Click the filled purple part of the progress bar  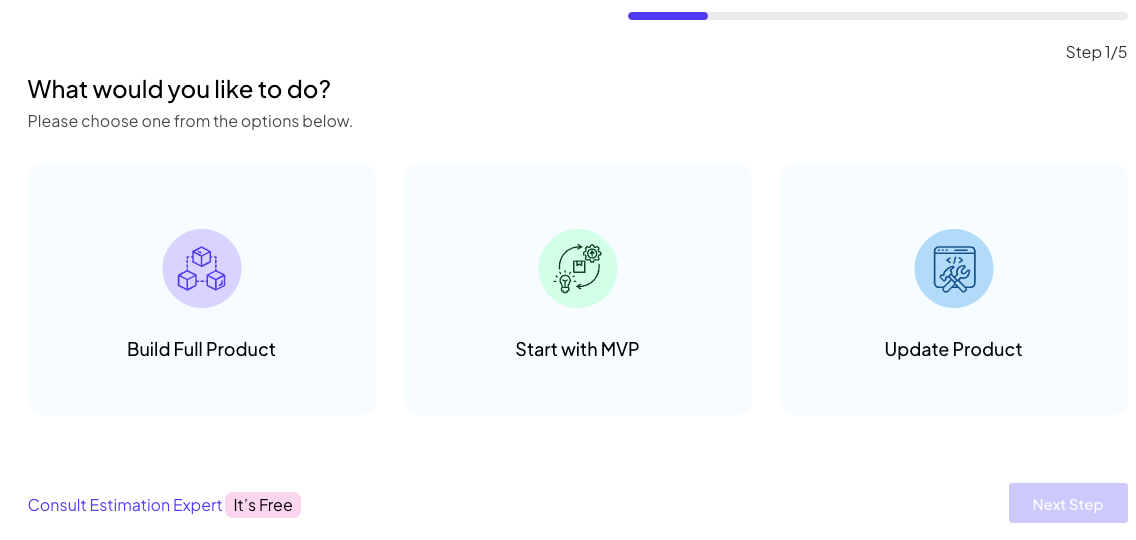(667, 16)
